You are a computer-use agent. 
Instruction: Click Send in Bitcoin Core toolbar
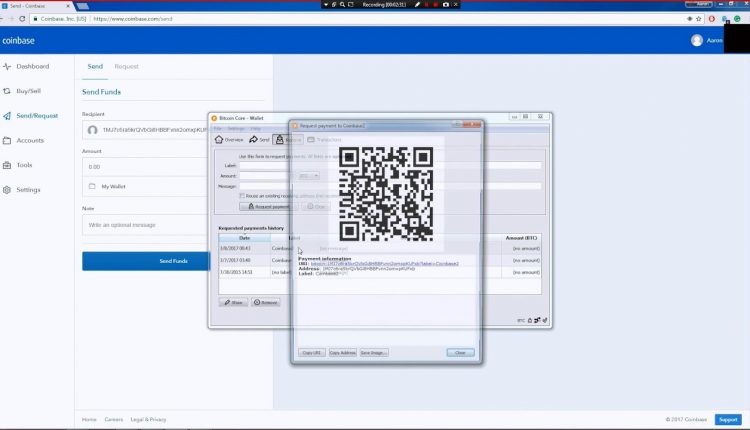click(259, 140)
